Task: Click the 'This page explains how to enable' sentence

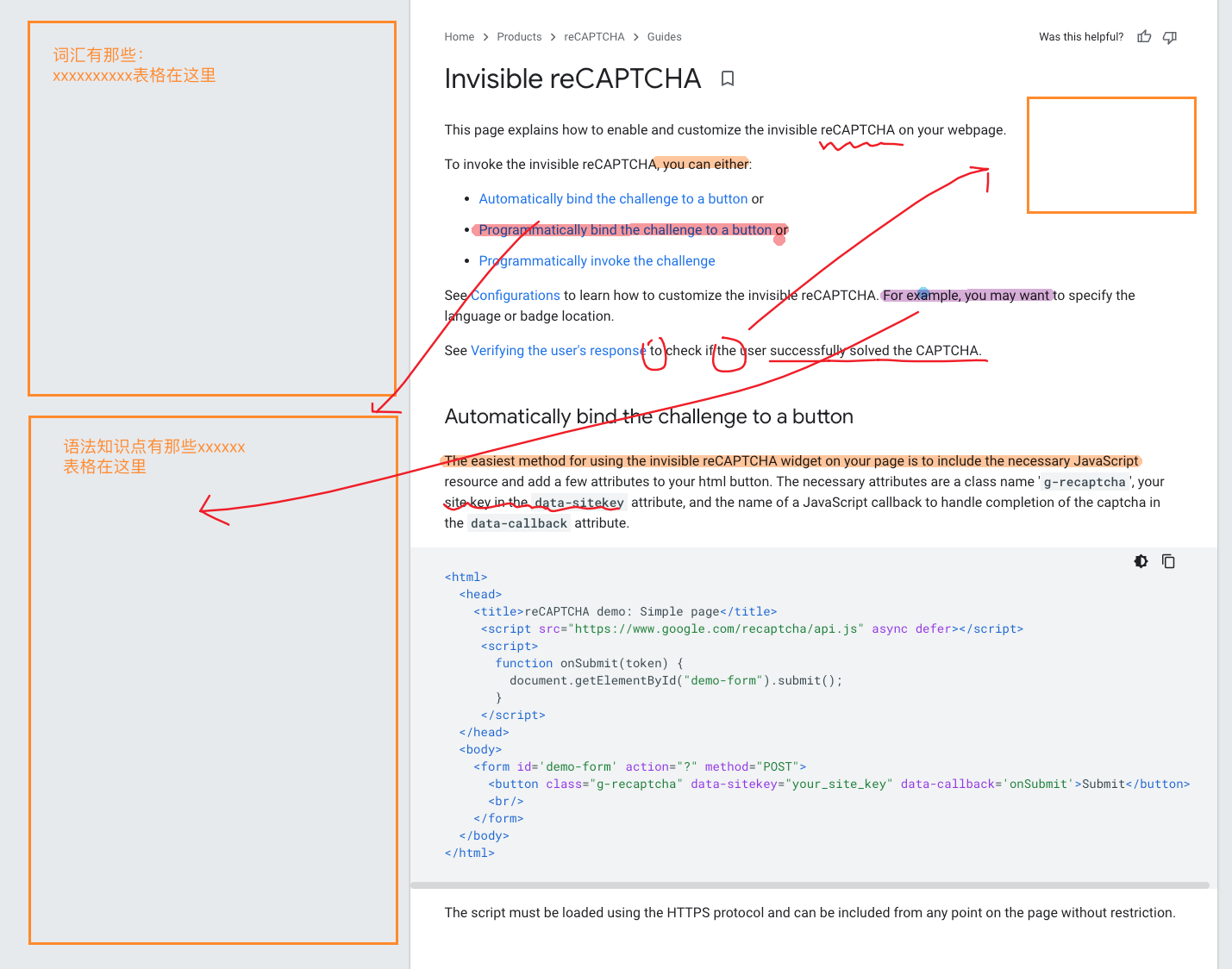Action: click(725, 130)
